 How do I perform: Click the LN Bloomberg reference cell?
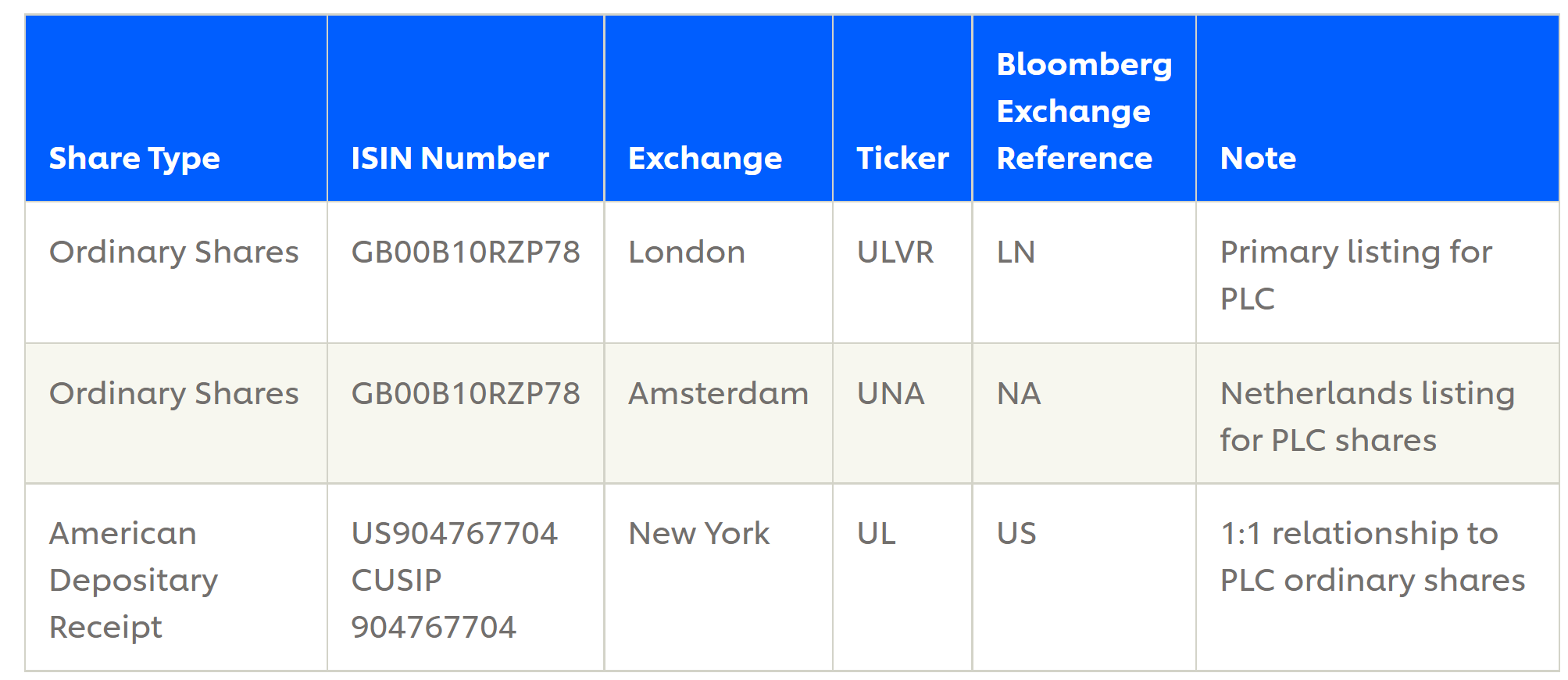tap(1016, 252)
